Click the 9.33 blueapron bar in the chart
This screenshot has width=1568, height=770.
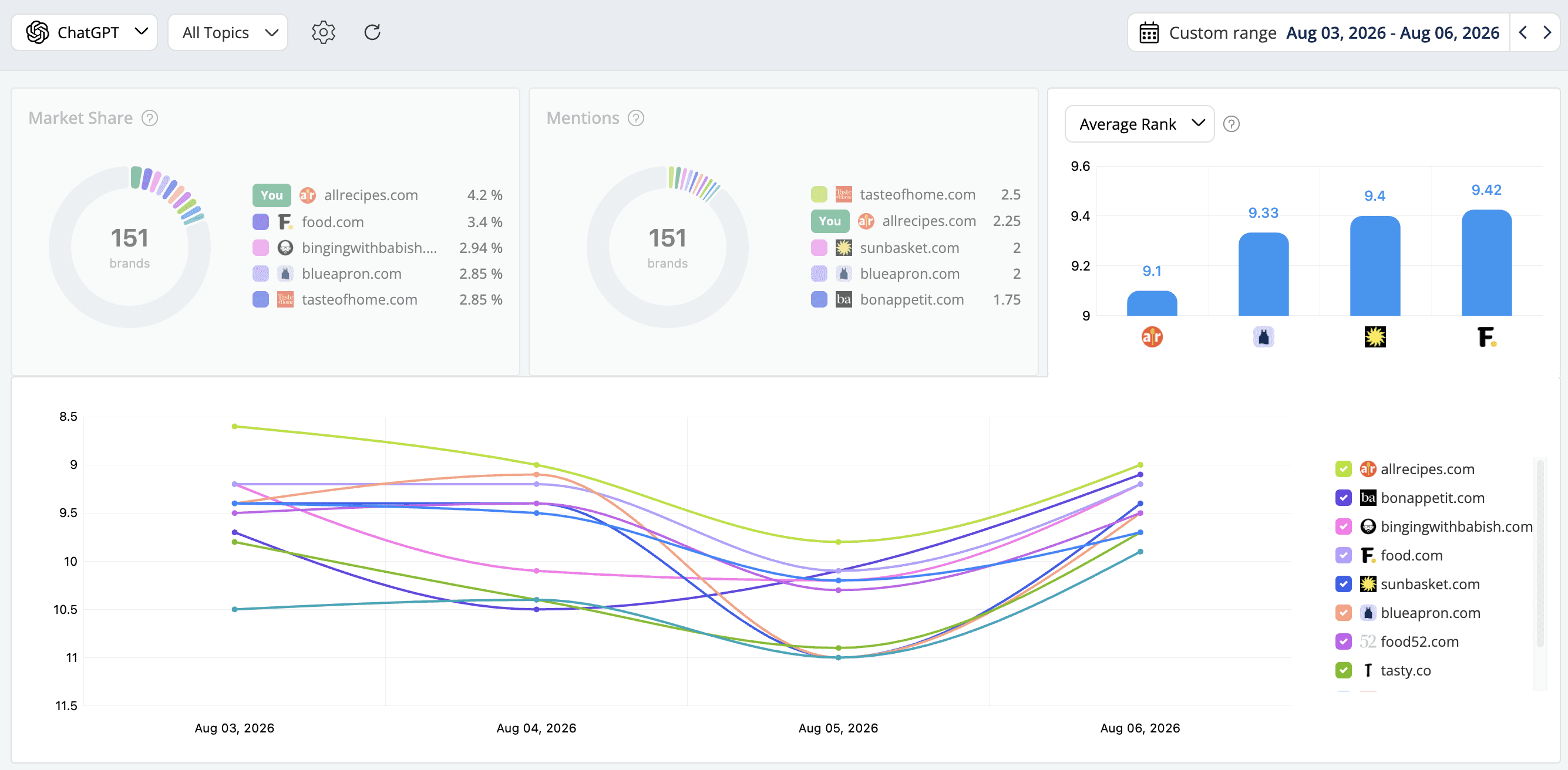click(1264, 274)
